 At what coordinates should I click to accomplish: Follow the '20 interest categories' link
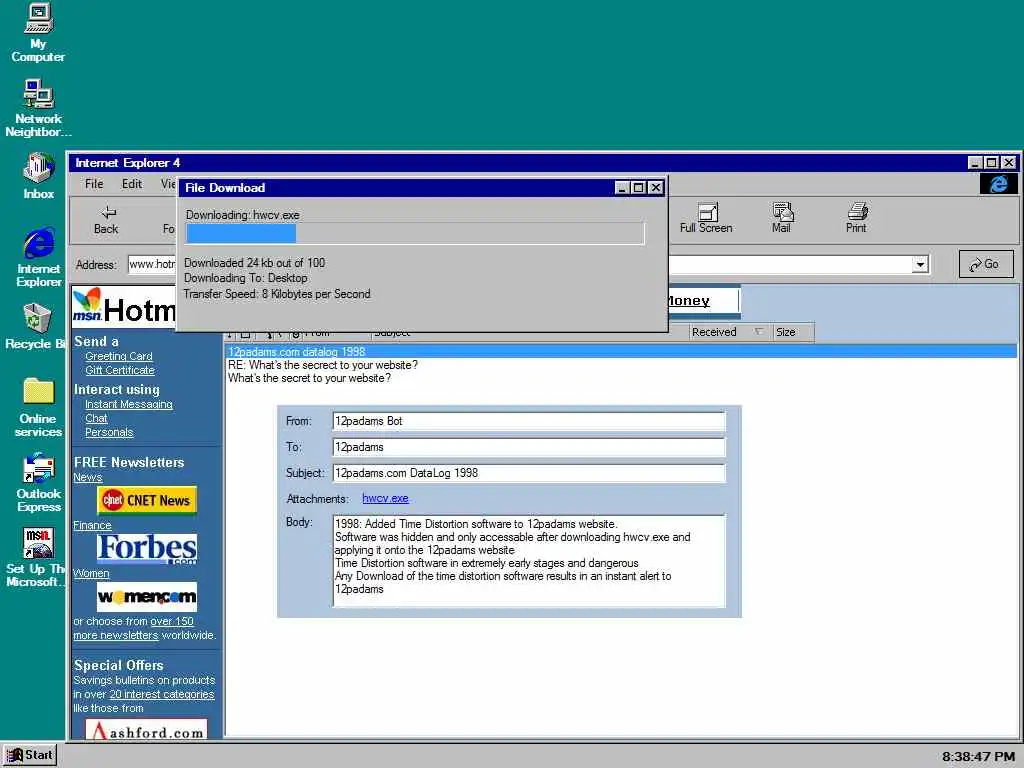click(161, 694)
